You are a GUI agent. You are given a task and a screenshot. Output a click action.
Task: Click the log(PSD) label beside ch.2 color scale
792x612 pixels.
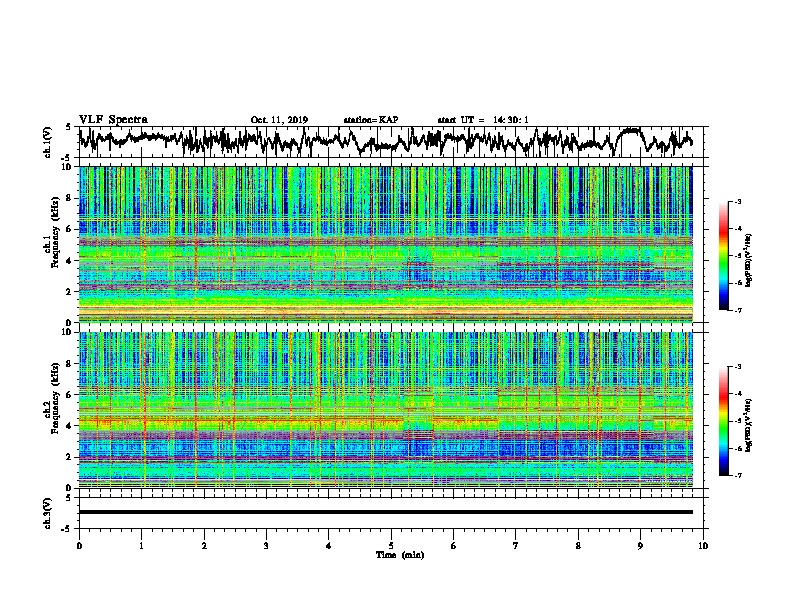pos(749,425)
